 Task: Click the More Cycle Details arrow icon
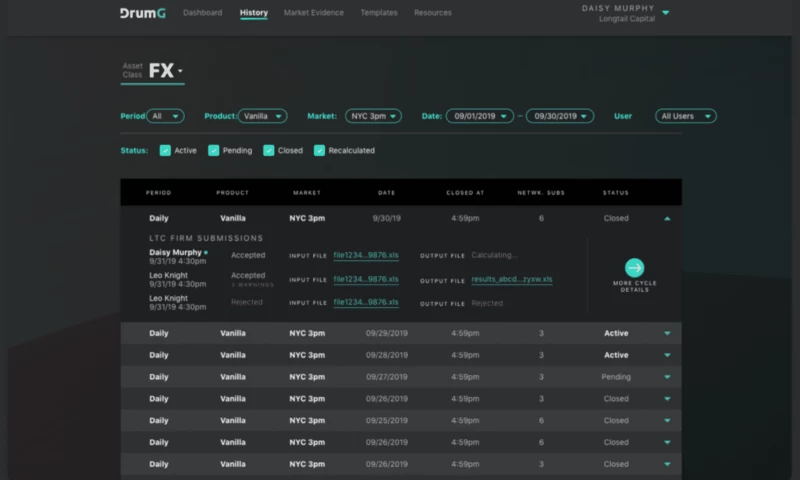[634, 267]
